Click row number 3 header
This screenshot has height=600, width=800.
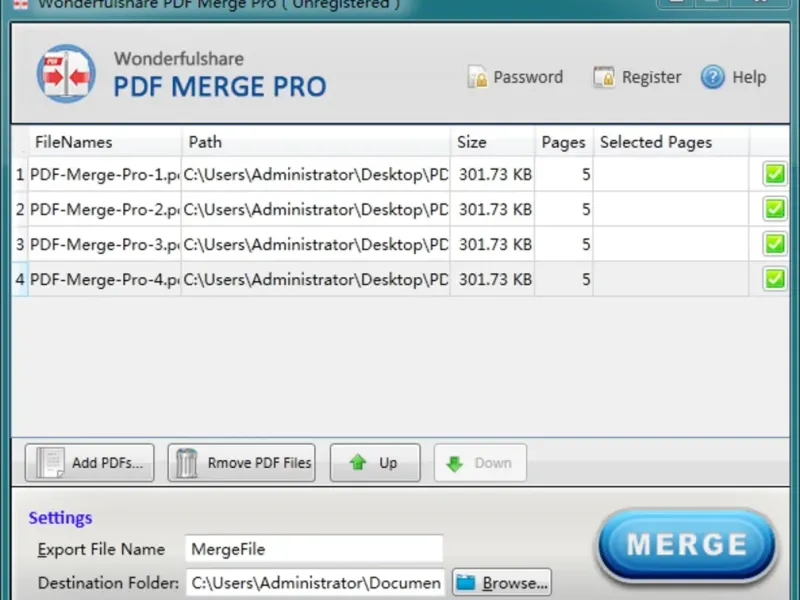point(20,244)
